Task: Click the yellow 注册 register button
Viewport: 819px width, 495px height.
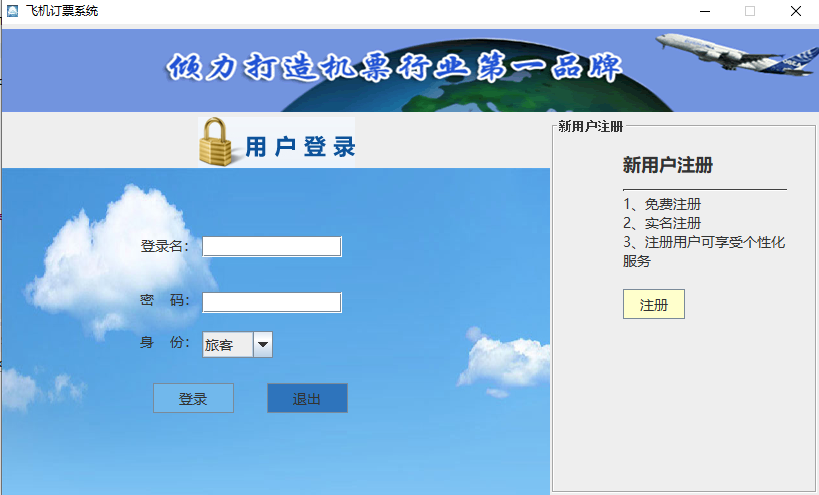Action: pyautogui.click(x=653, y=304)
